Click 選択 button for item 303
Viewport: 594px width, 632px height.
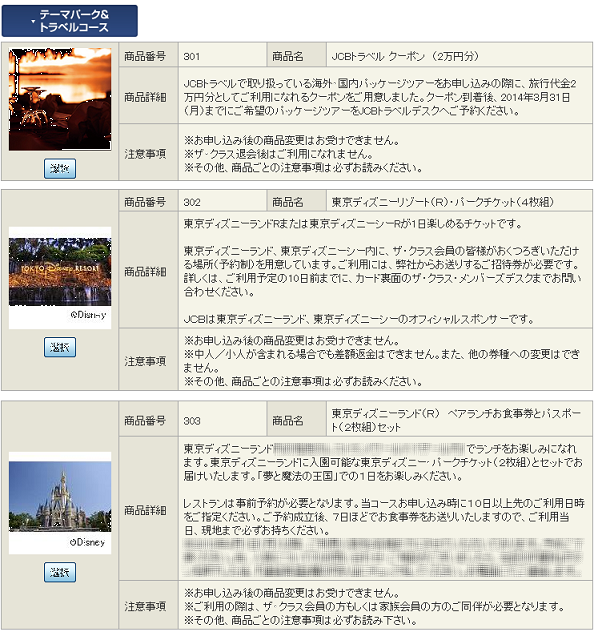click(60, 572)
